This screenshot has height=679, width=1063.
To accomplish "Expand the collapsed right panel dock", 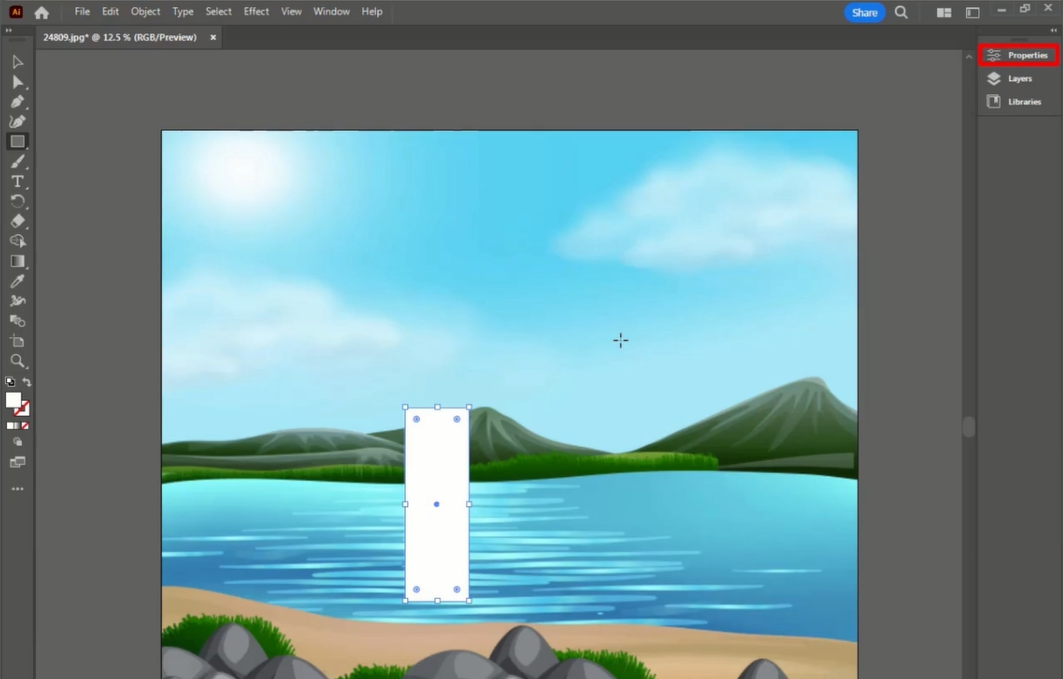I will [1053, 30].
